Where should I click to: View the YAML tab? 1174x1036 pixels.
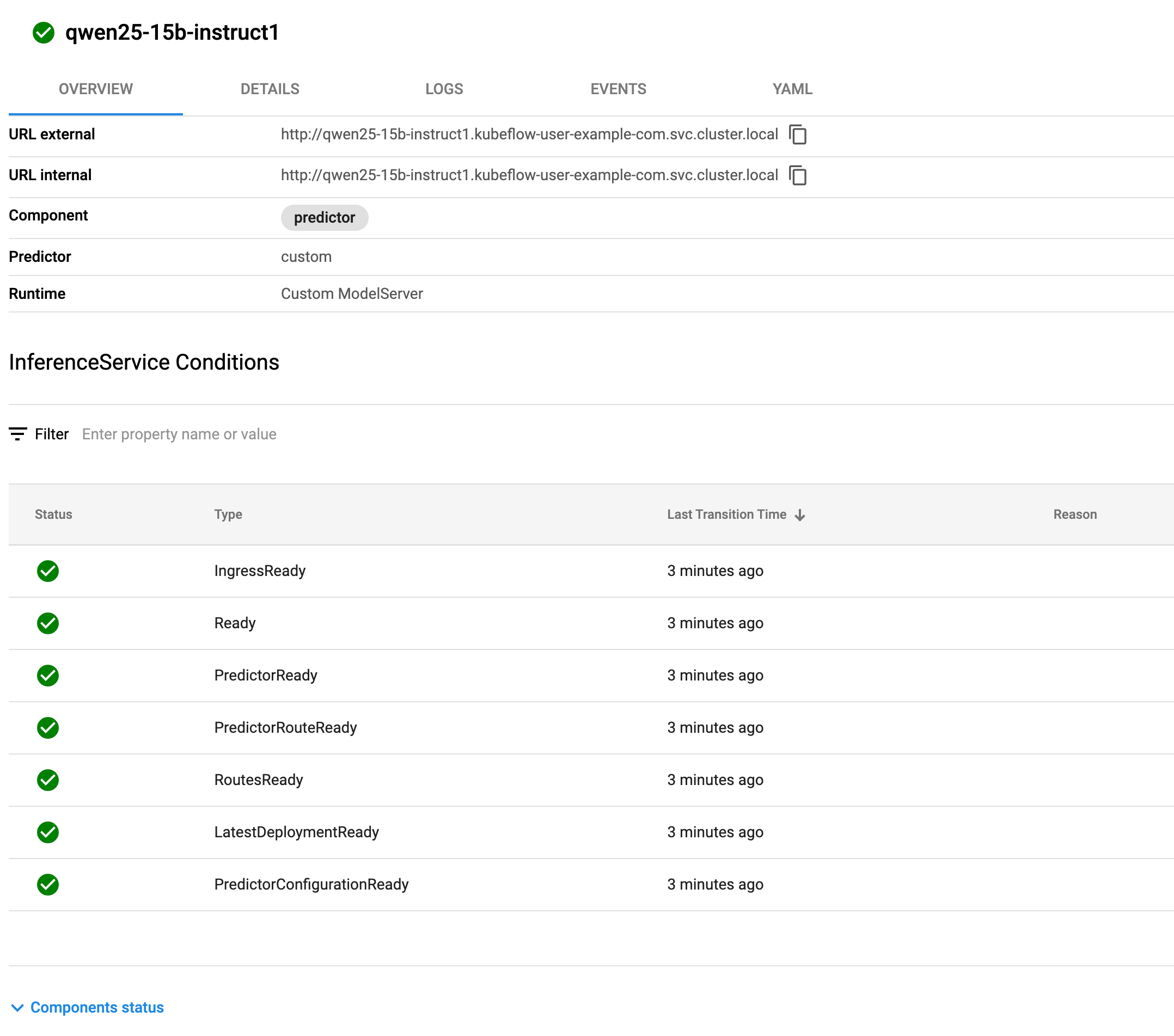click(x=792, y=89)
